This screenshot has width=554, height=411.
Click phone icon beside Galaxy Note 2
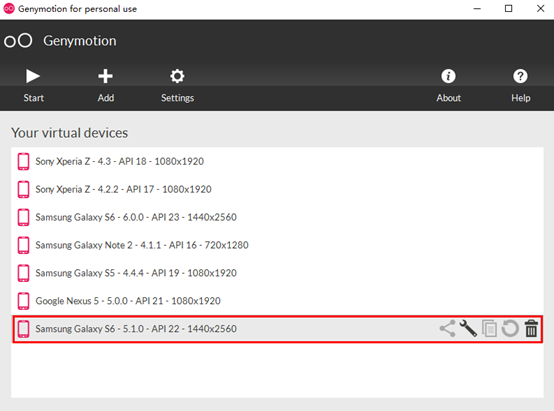tap(24, 245)
